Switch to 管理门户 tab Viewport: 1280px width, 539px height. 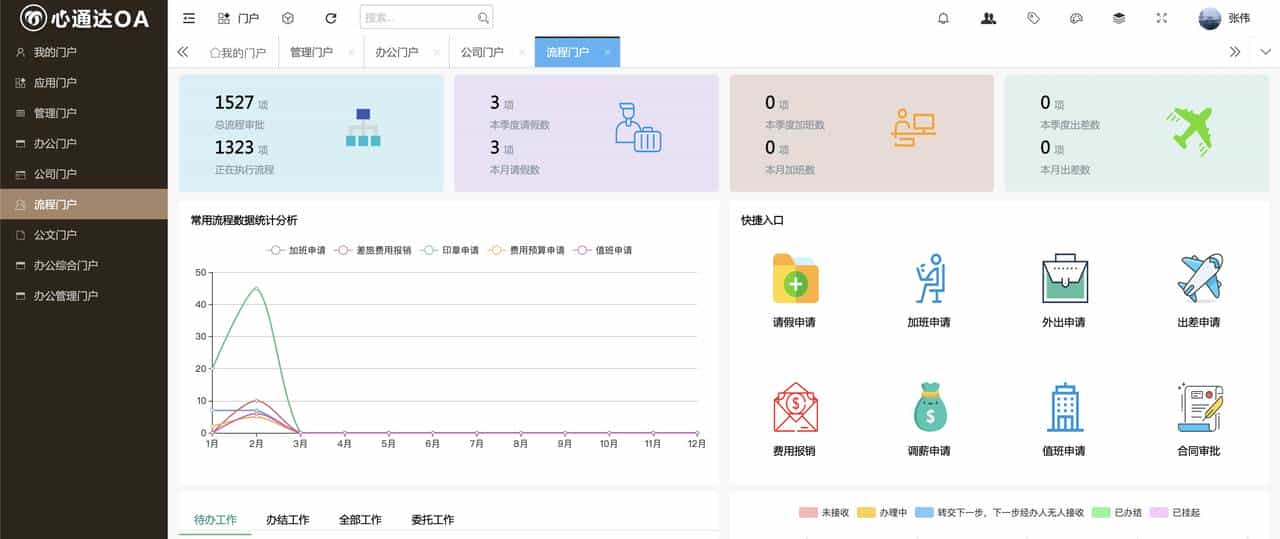click(x=311, y=52)
